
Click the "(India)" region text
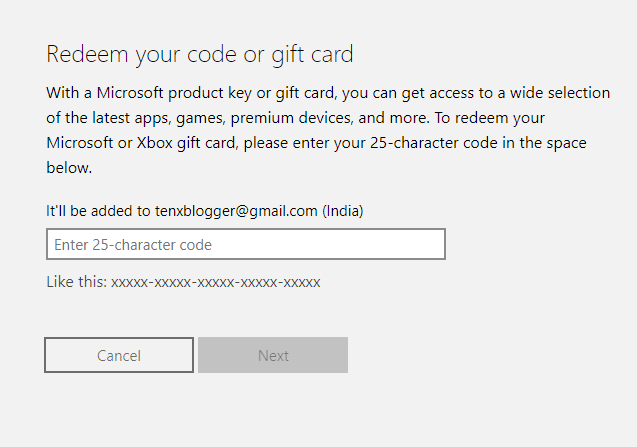[x=342, y=211]
